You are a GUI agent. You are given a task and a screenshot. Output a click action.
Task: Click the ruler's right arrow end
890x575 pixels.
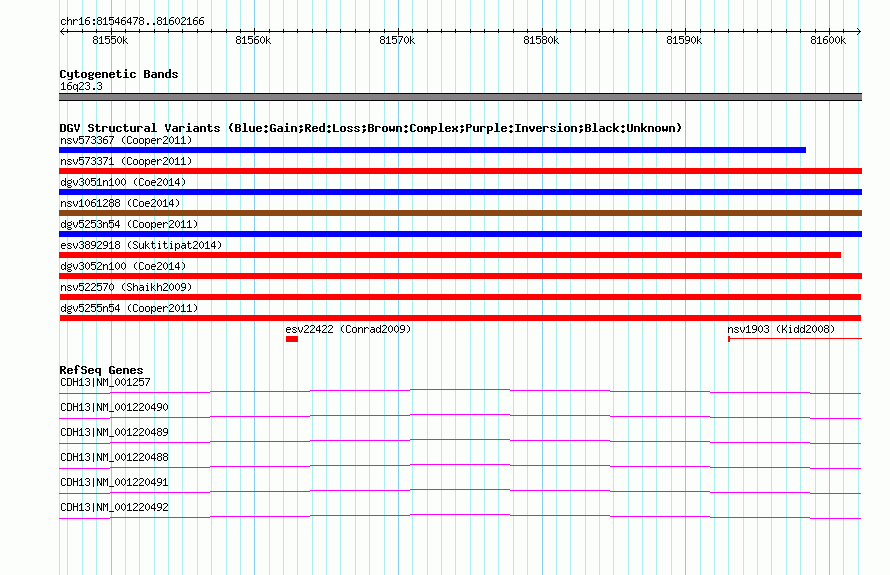tap(859, 32)
